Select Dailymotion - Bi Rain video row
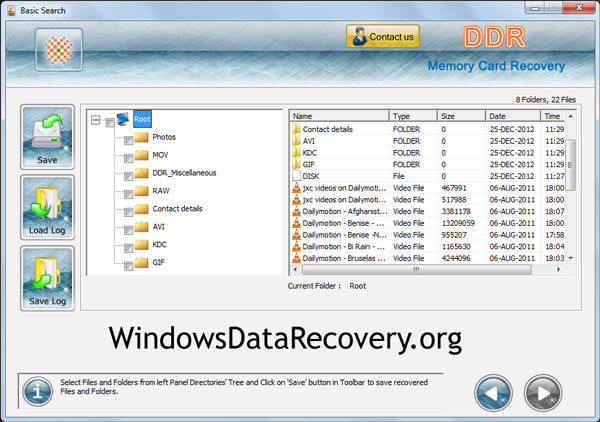Viewport: 600px width, 422px height. [428, 246]
